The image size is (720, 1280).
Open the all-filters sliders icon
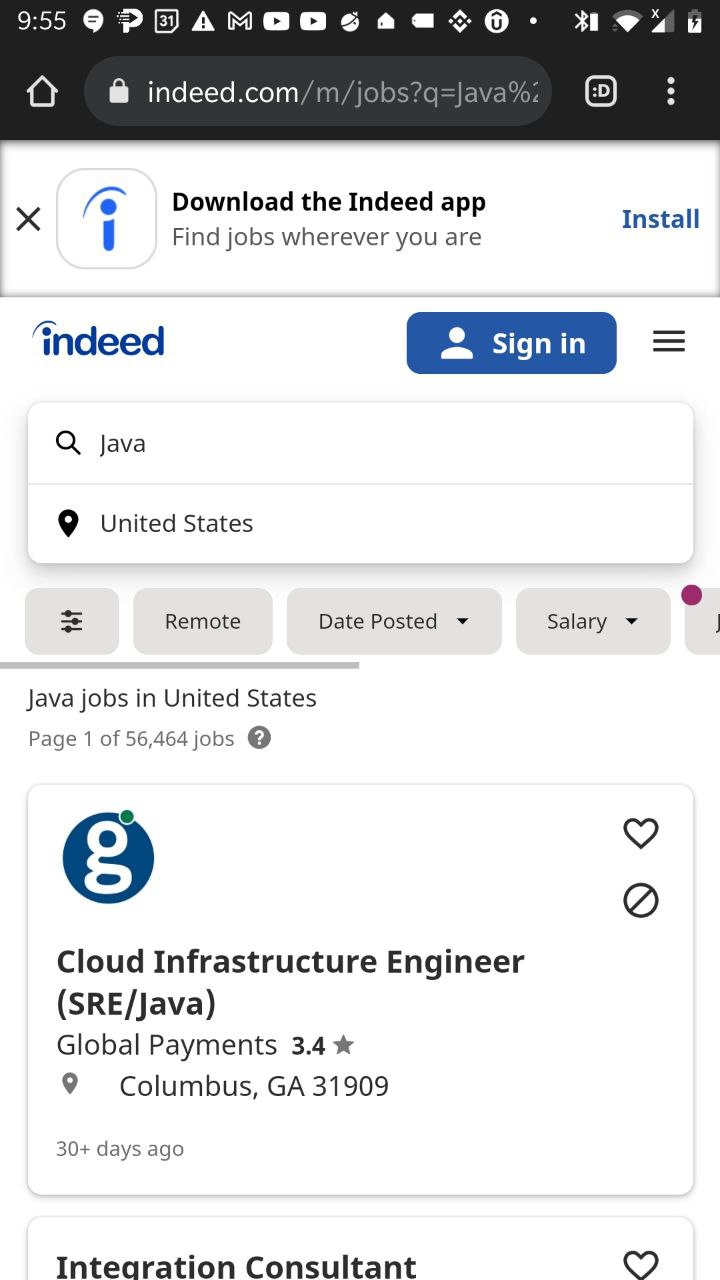[x=72, y=621]
